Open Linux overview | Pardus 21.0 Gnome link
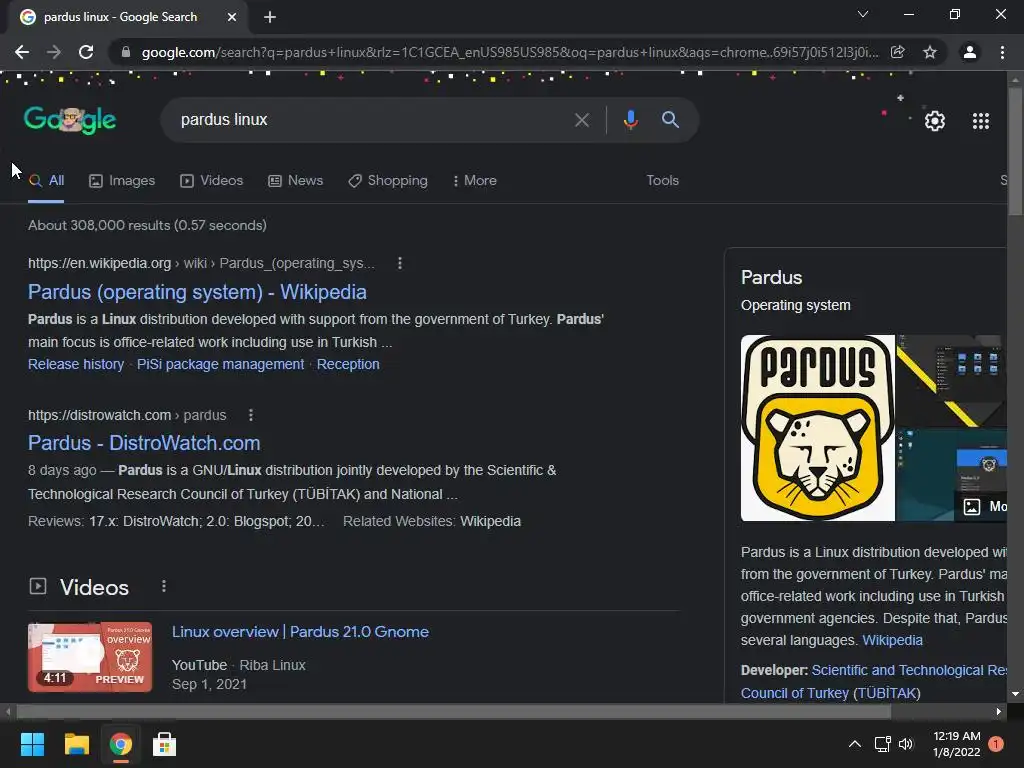1024x768 pixels. pyautogui.click(x=300, y=632)
